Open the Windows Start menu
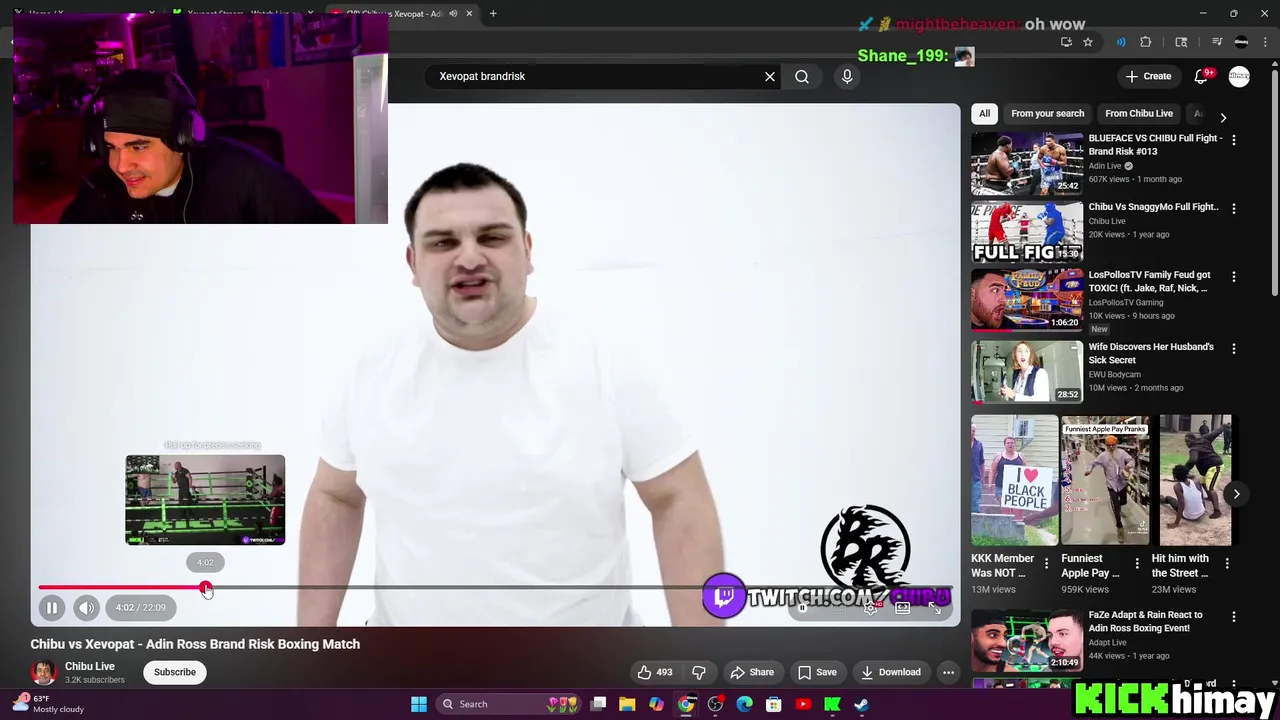 419,704
